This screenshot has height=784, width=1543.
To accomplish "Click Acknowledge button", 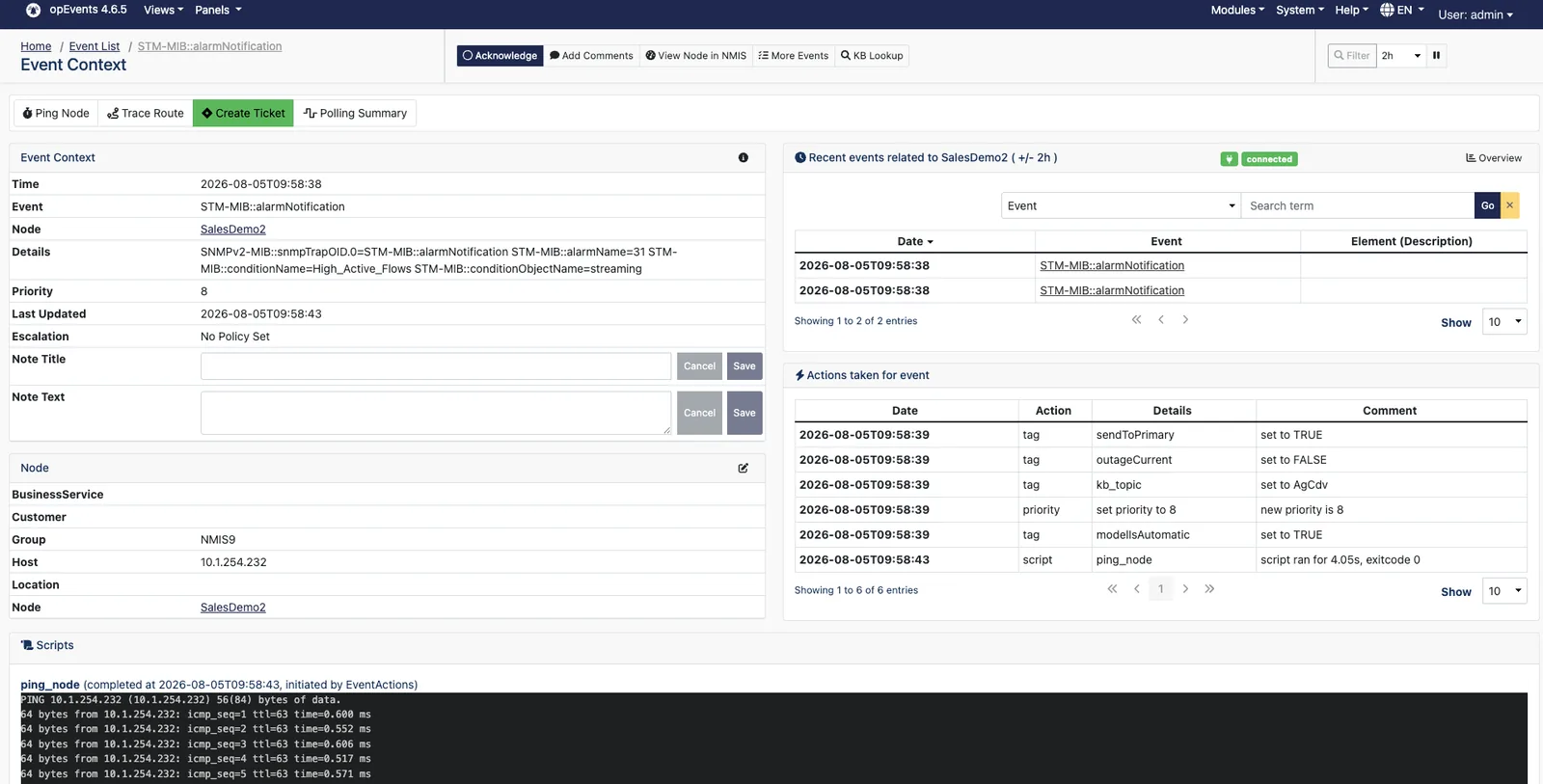I will click(x=500, y=56).
